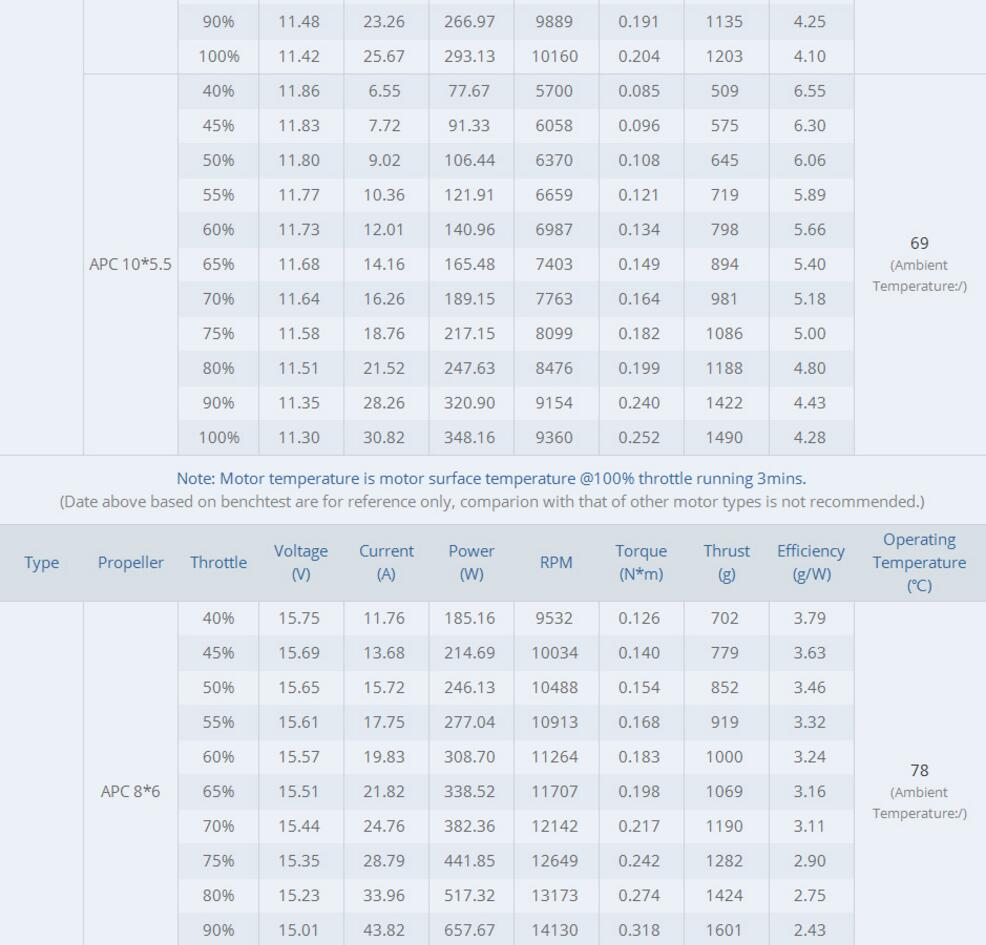Click the Throttle column header

point(218,563)
